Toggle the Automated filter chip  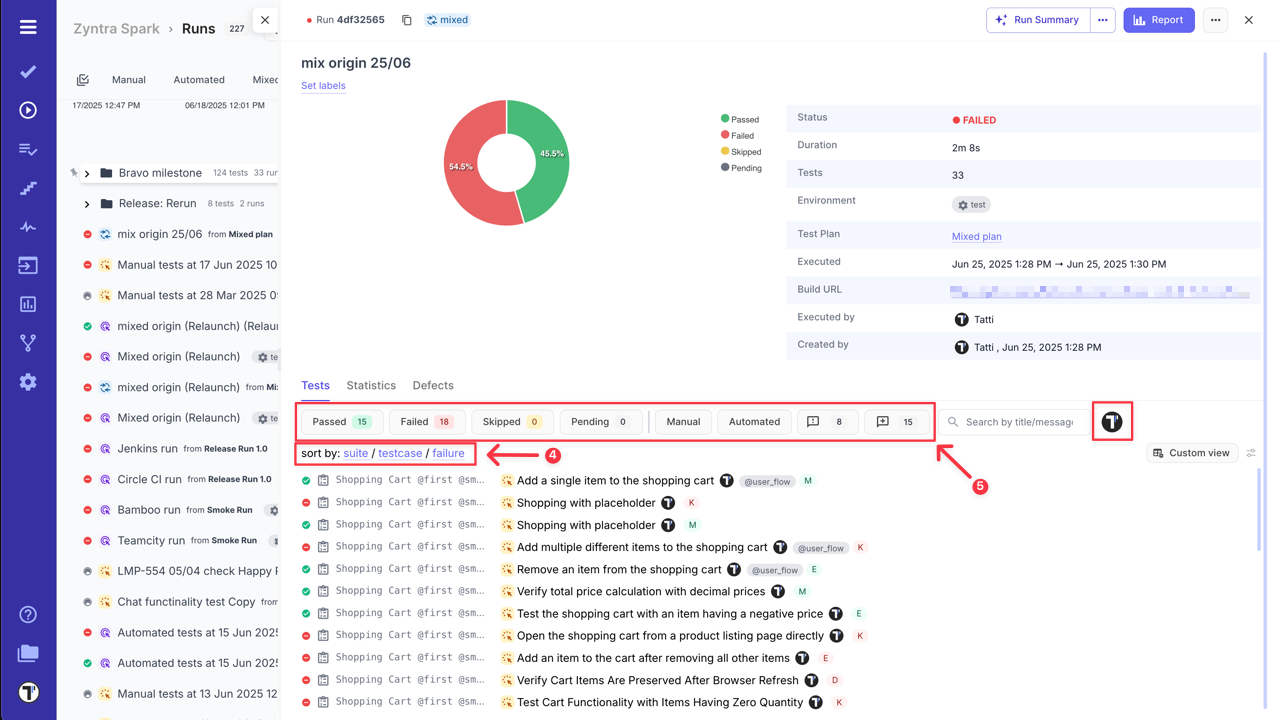753,421
